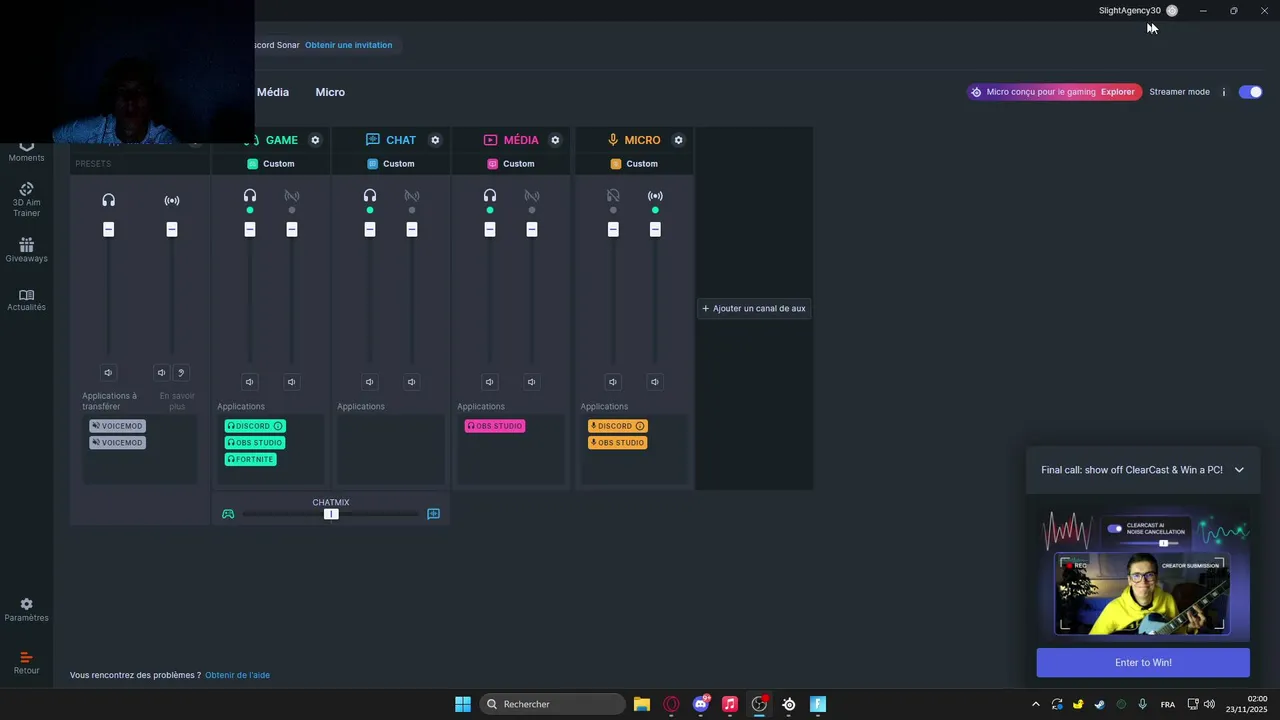Viewport: 1280px width, 720px height.
Task: Switch to the Micro tab
Action: pyautogui.click(x=330, y=92)
